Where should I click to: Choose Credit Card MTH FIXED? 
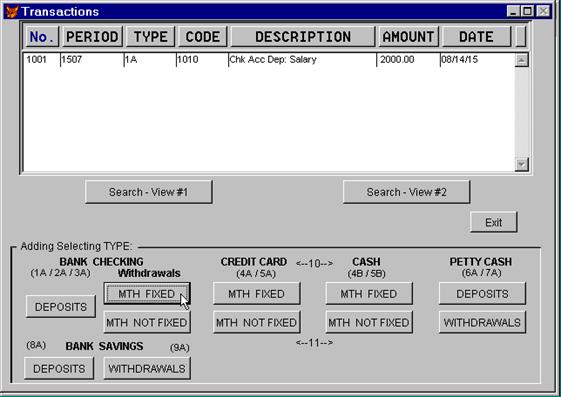(257, 294)
